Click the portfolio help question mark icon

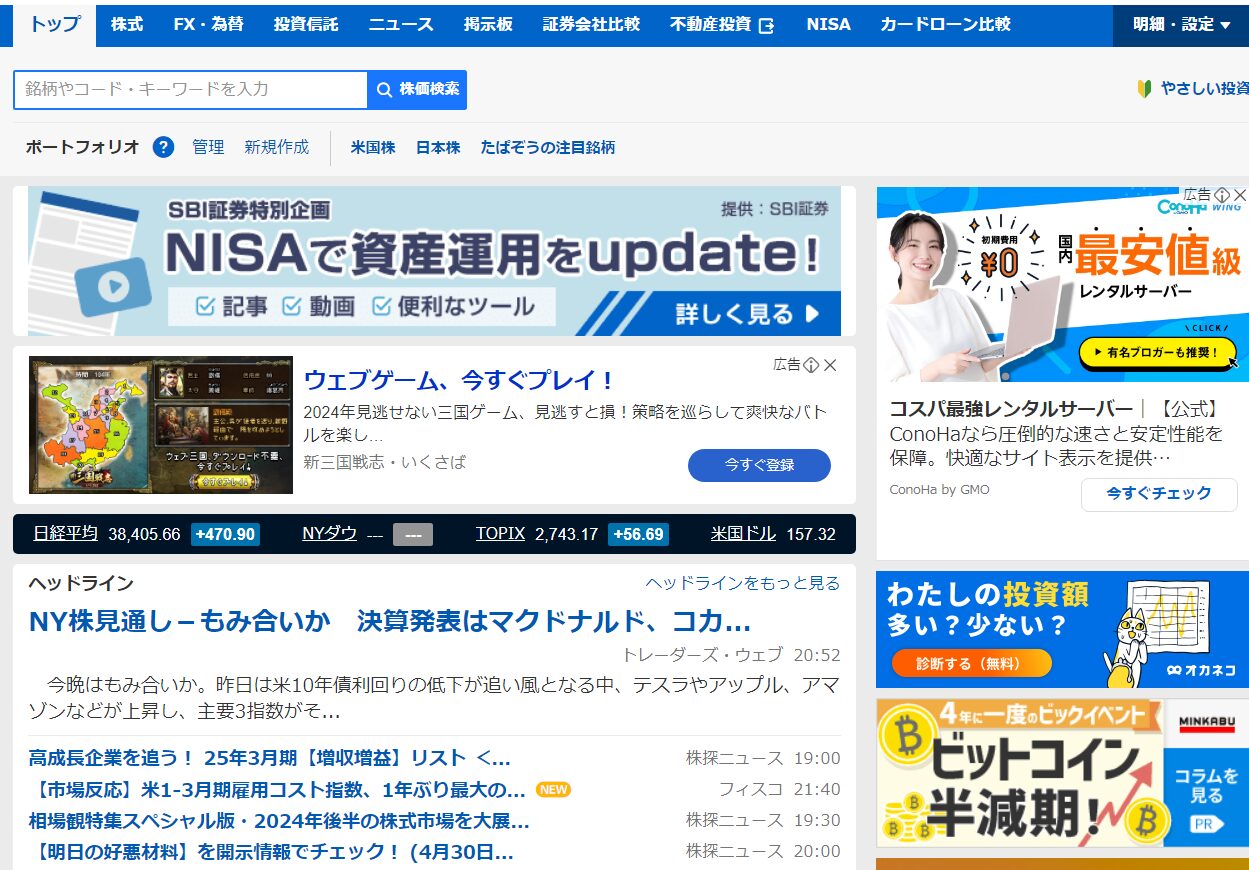[x=164, y=147]
